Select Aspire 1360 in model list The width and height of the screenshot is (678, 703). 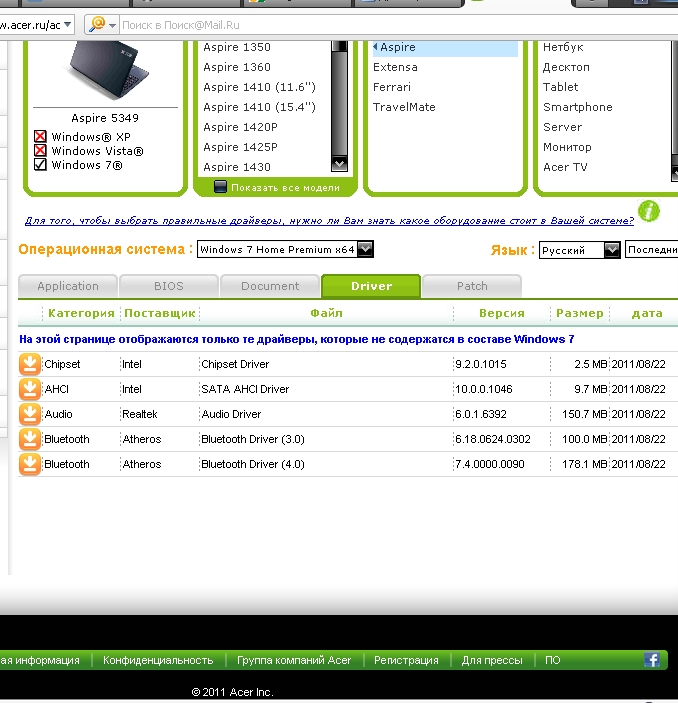tap(237, 67)
